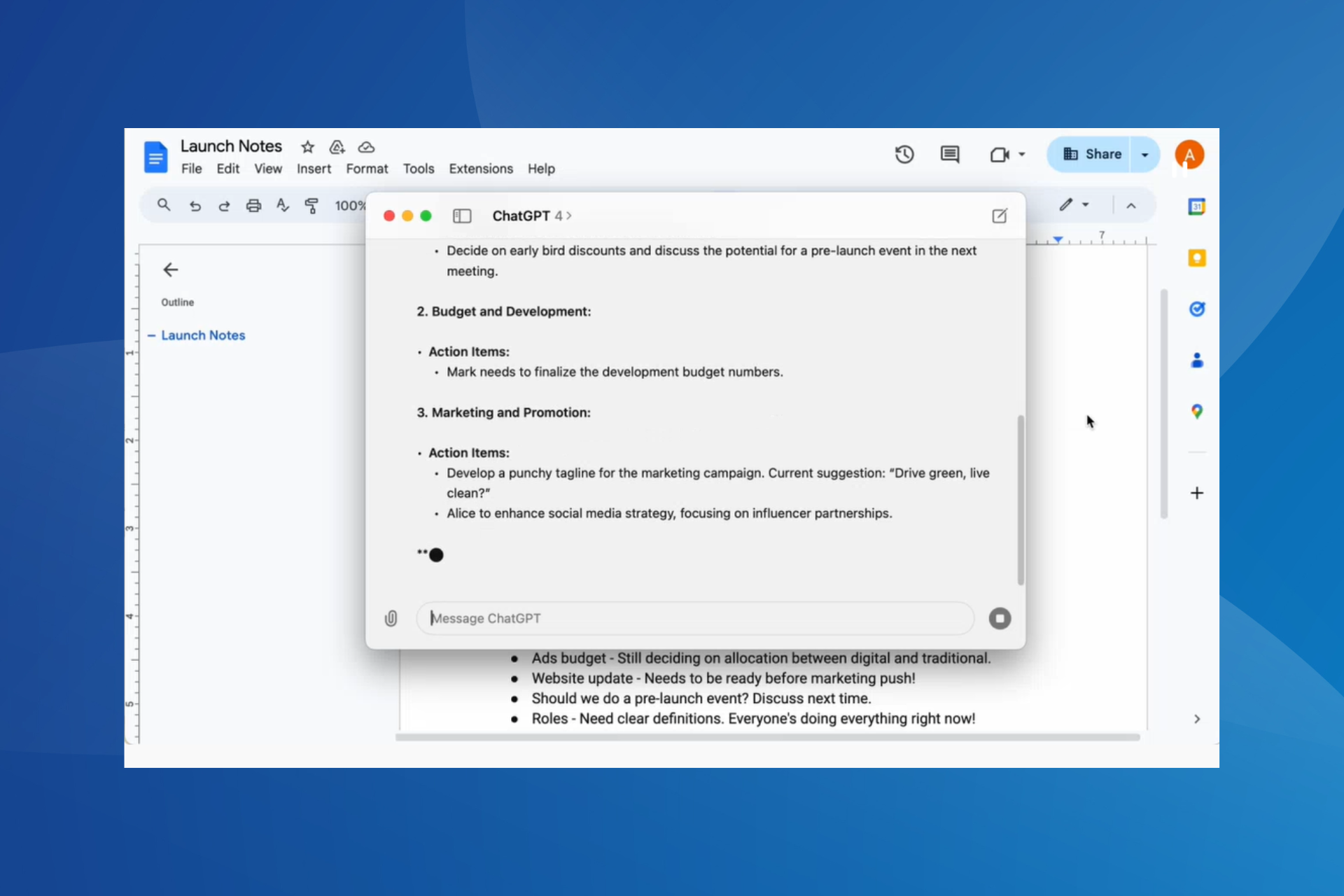Minimize ChatGPT window with yellow button
This screenshot has height=896, width=1344.
[x=407, y=216]
